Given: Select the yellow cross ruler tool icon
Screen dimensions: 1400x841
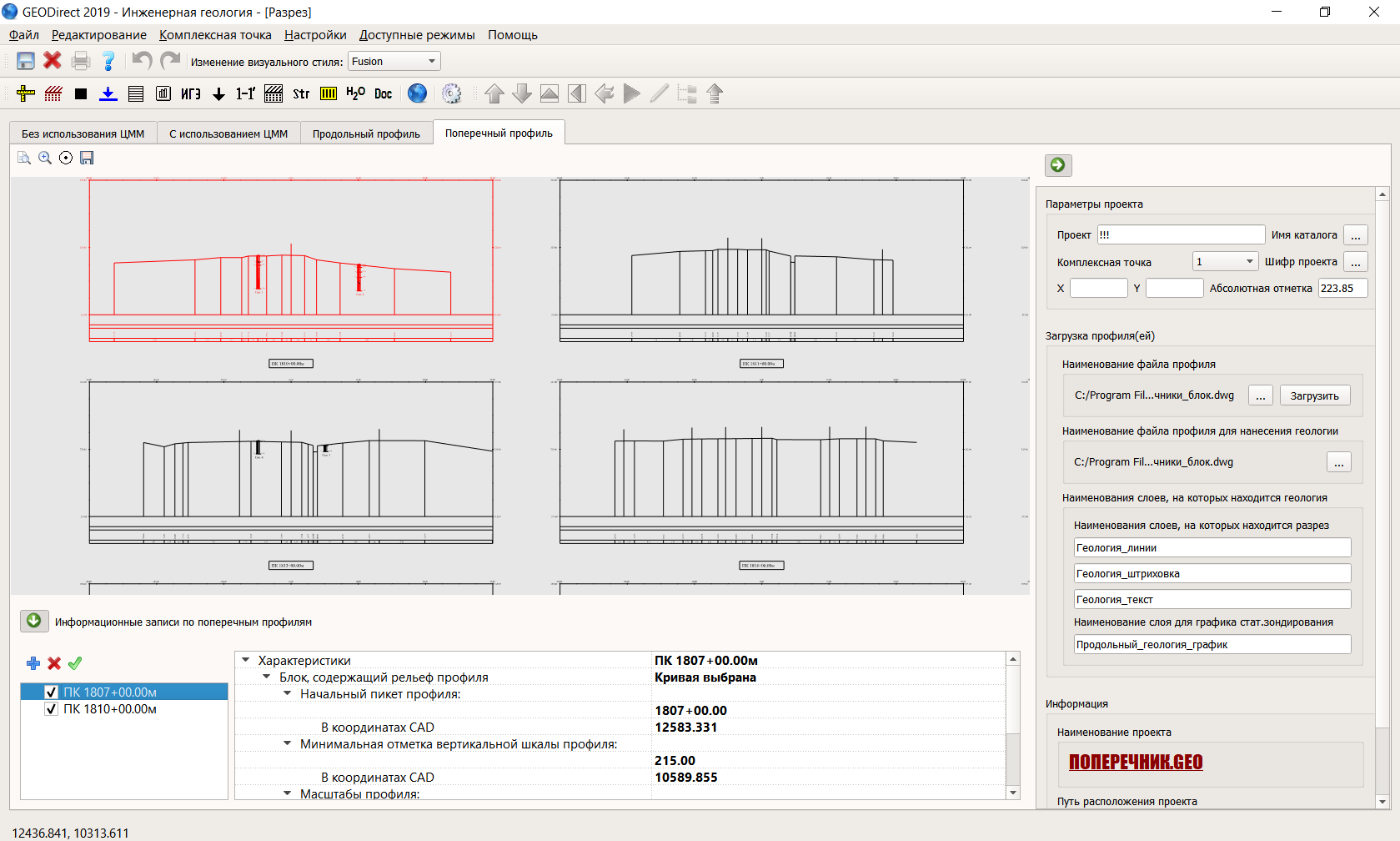Looking at the screenshot, I should [x=26, y=93].
